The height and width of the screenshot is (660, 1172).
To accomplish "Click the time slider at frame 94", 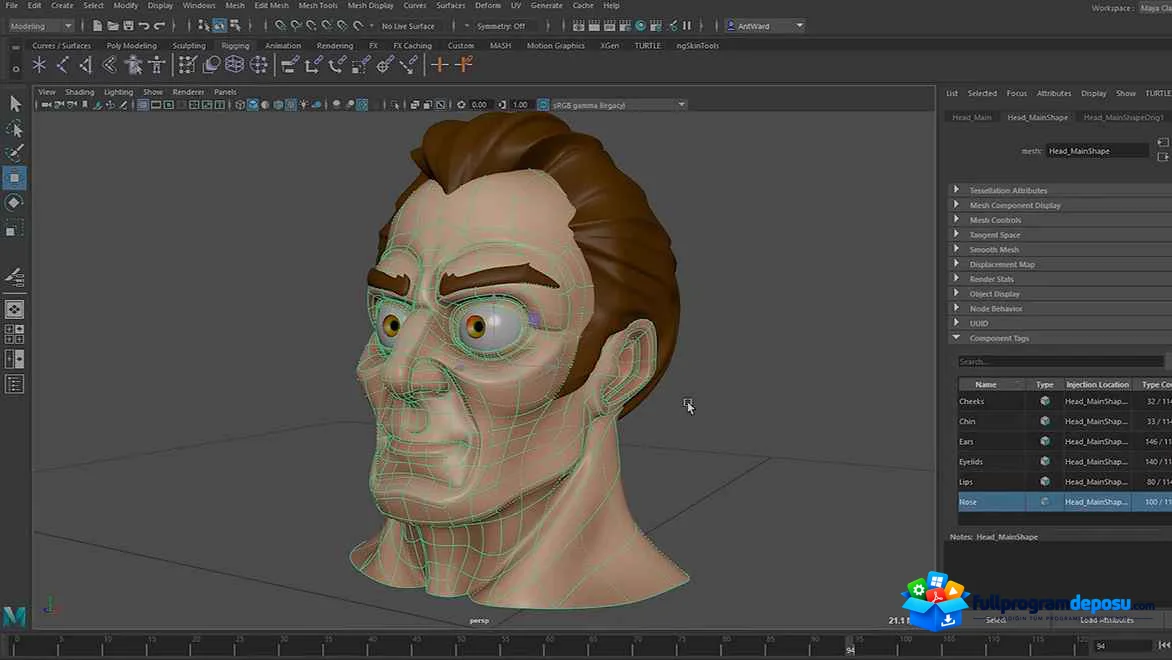I will (x=850, y=646).
